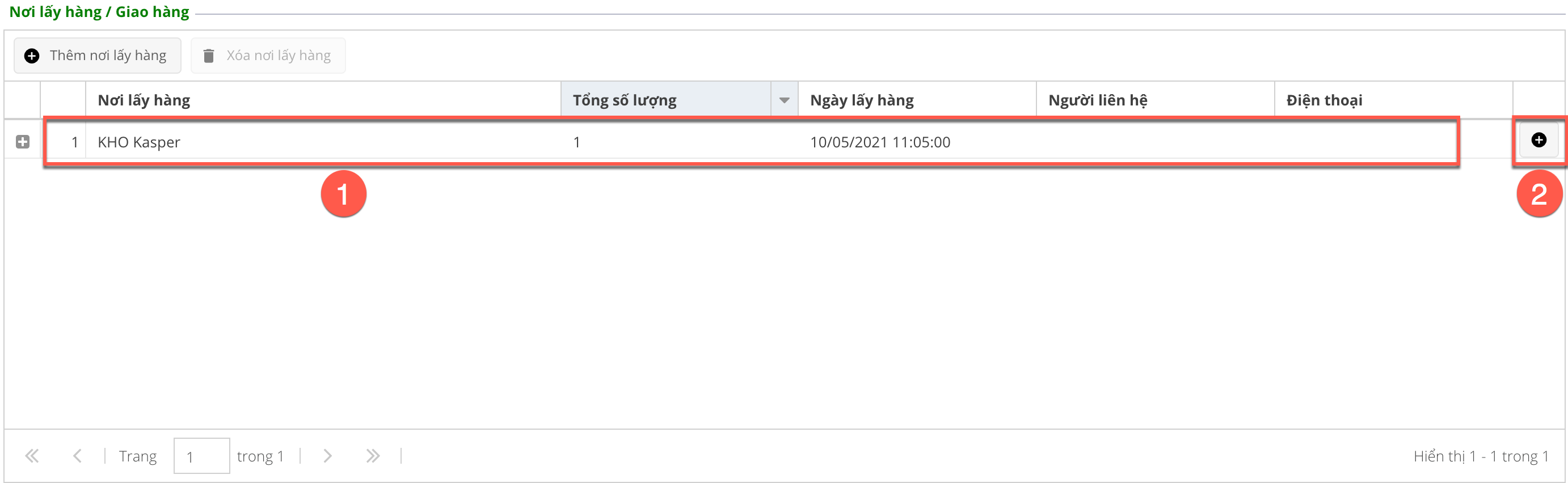Go to the first page
The image size is (1568, 483).
[32, 456]
